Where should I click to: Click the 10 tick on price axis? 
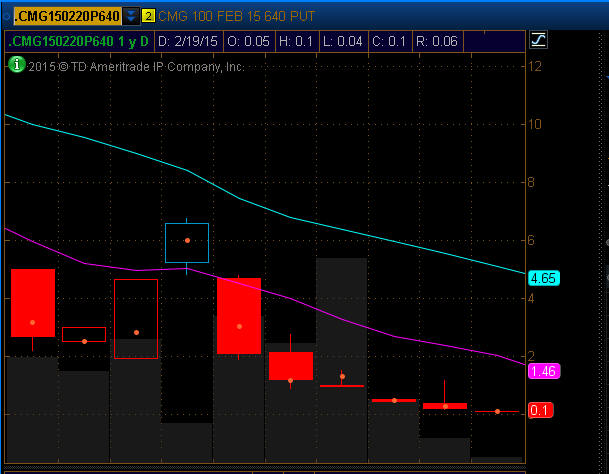click(536, 124)
